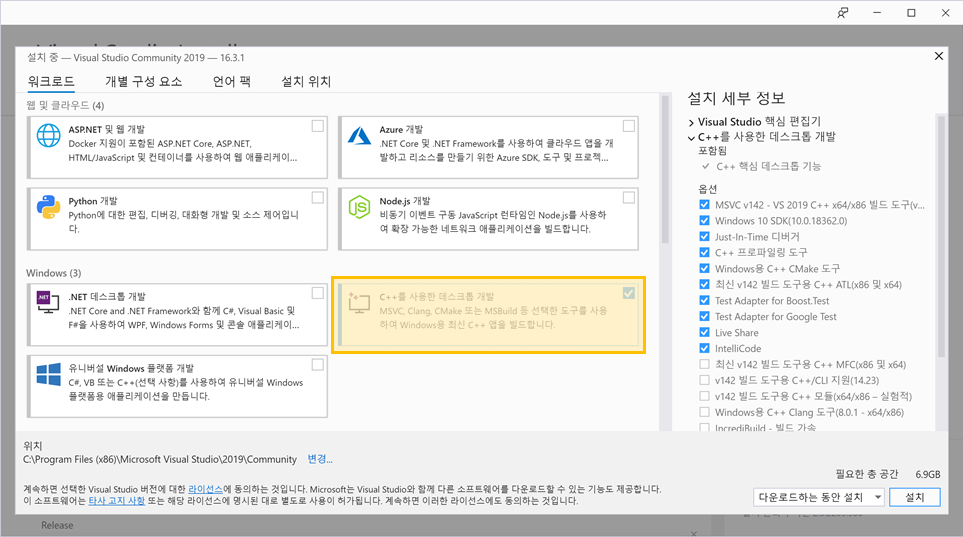The height and width of the screenshot is (537, 963).
Task: Uncheck Windows C++ CMake tools option
Action: [x=704, y=268]
